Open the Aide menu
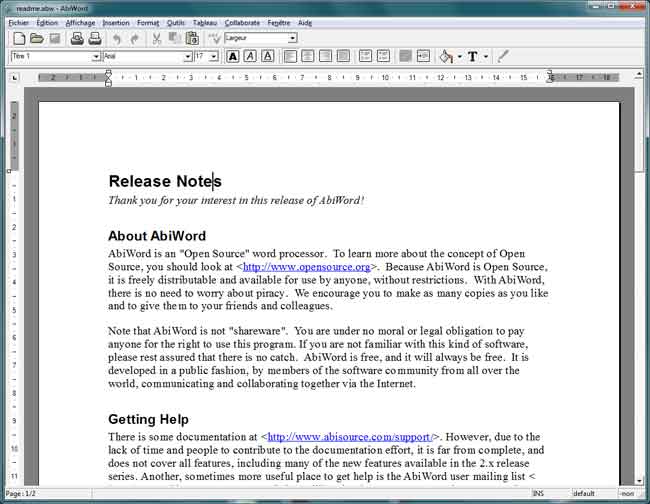This screenshot has height=504, width=650. (x=305, y=23)
